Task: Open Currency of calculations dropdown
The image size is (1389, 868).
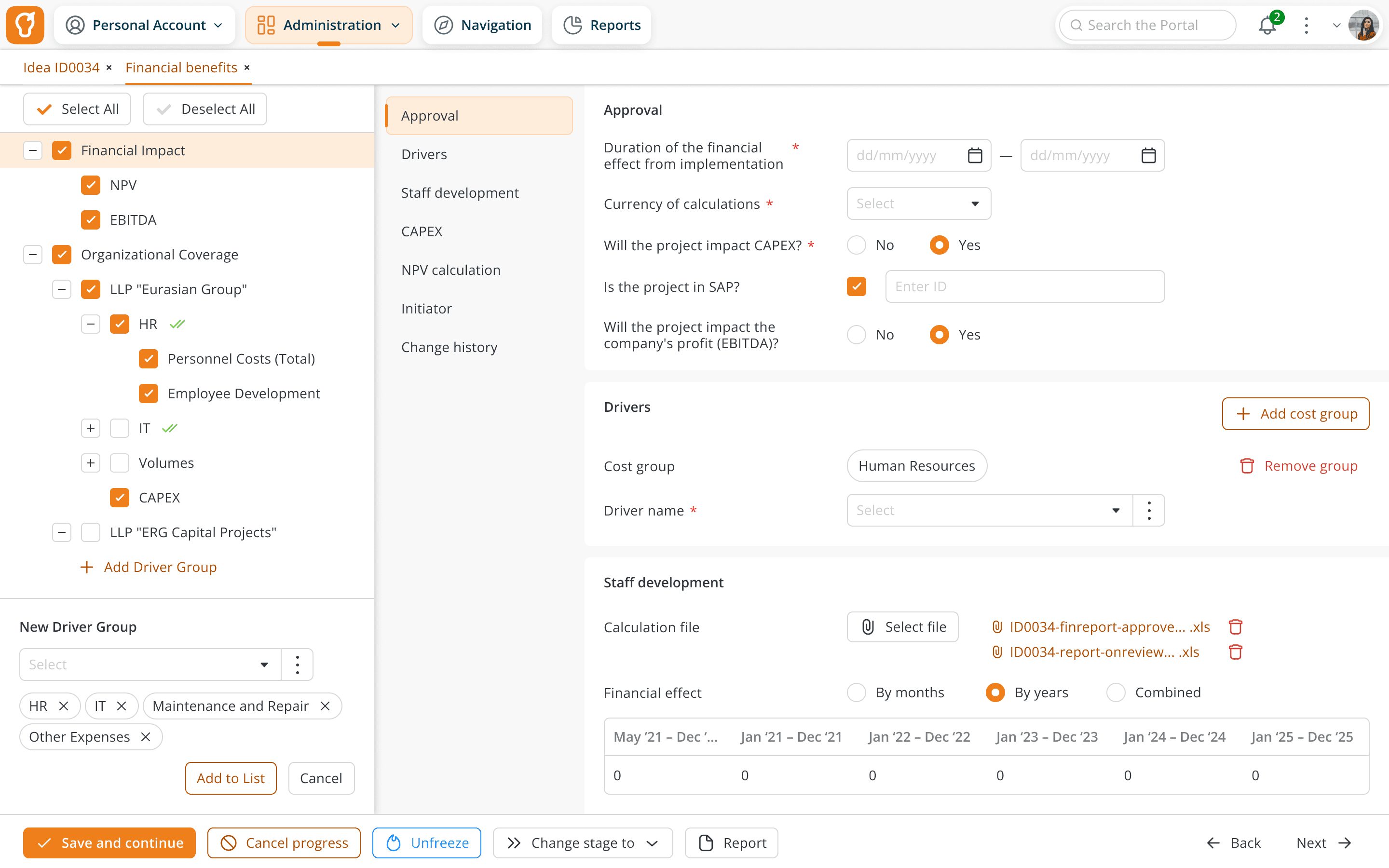Action: [918, 204]
